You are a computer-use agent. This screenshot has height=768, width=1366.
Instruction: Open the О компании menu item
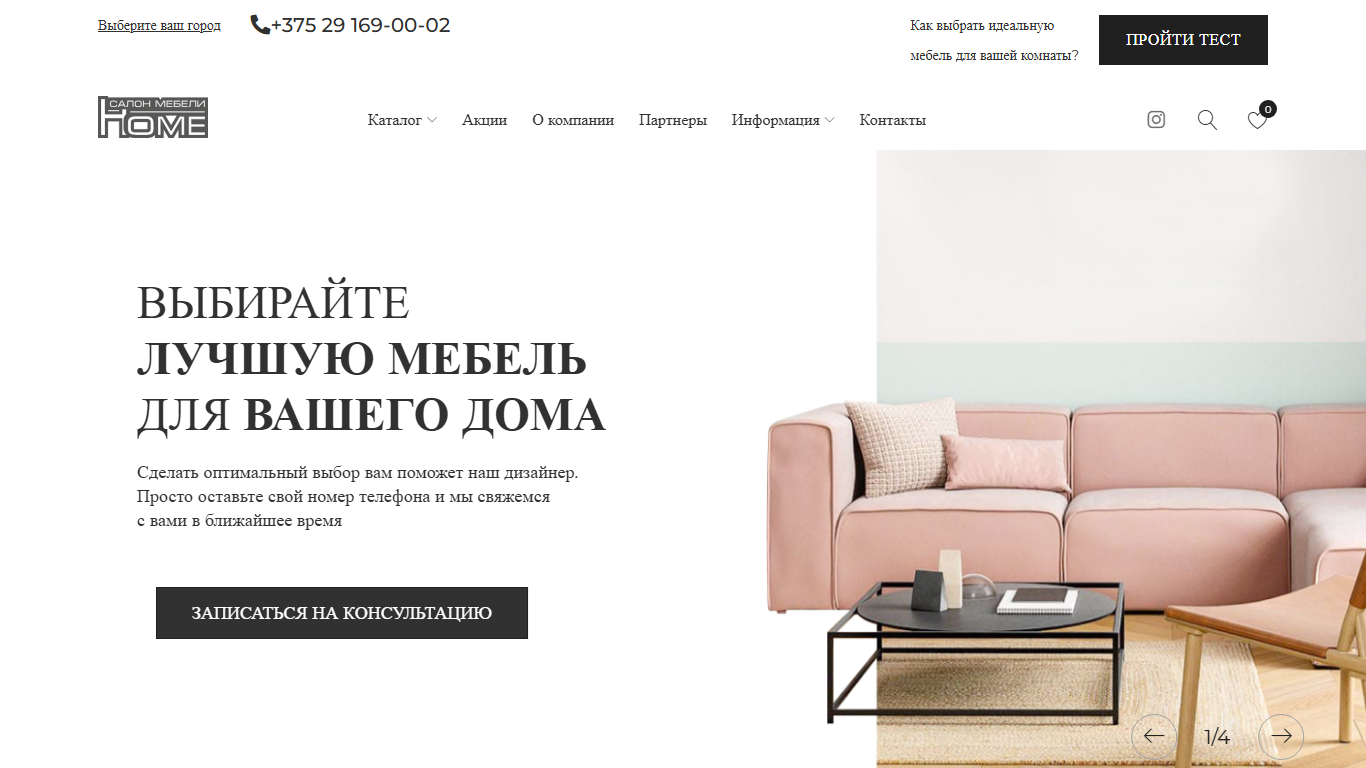pyautogui.click(x=573, y=120)
